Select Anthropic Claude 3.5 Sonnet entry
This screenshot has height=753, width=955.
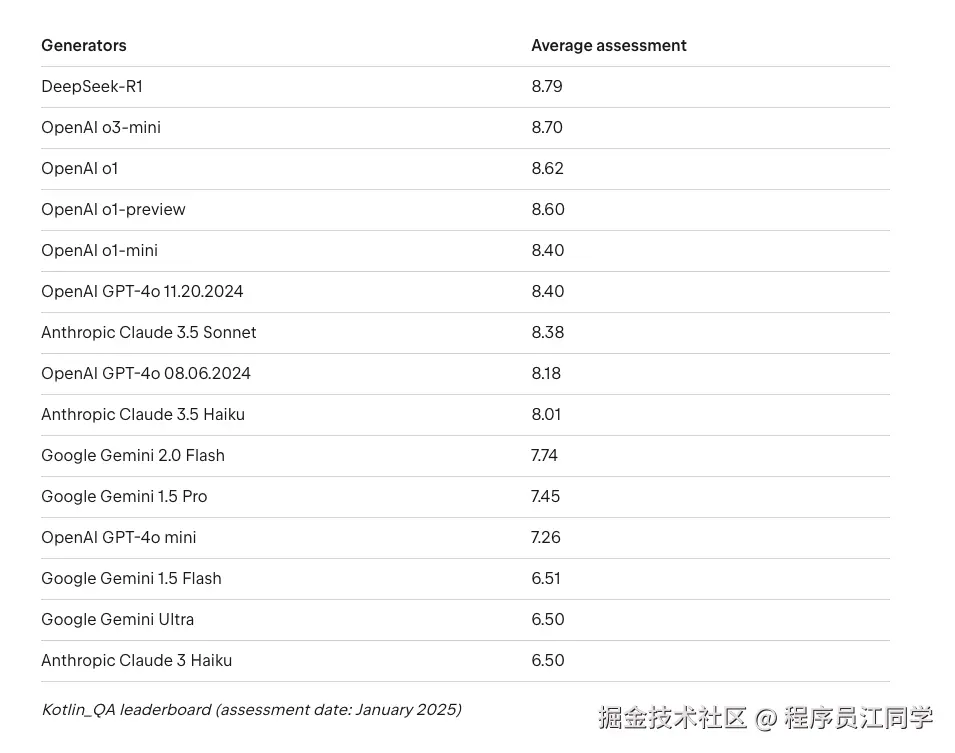click(149, 333)
